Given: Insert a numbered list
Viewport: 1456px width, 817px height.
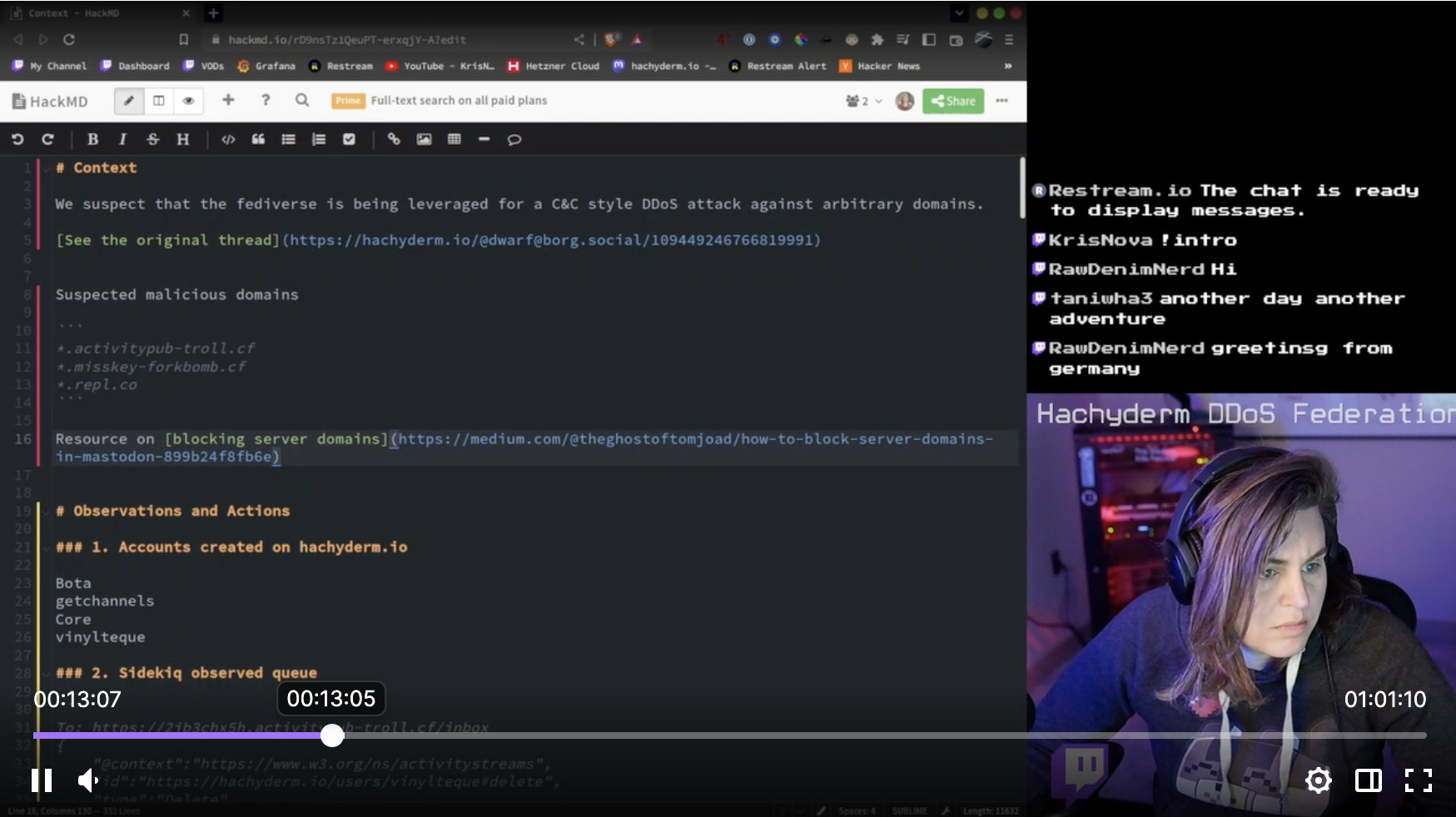Looking at the screenshot, I should [x=318, y=140].
